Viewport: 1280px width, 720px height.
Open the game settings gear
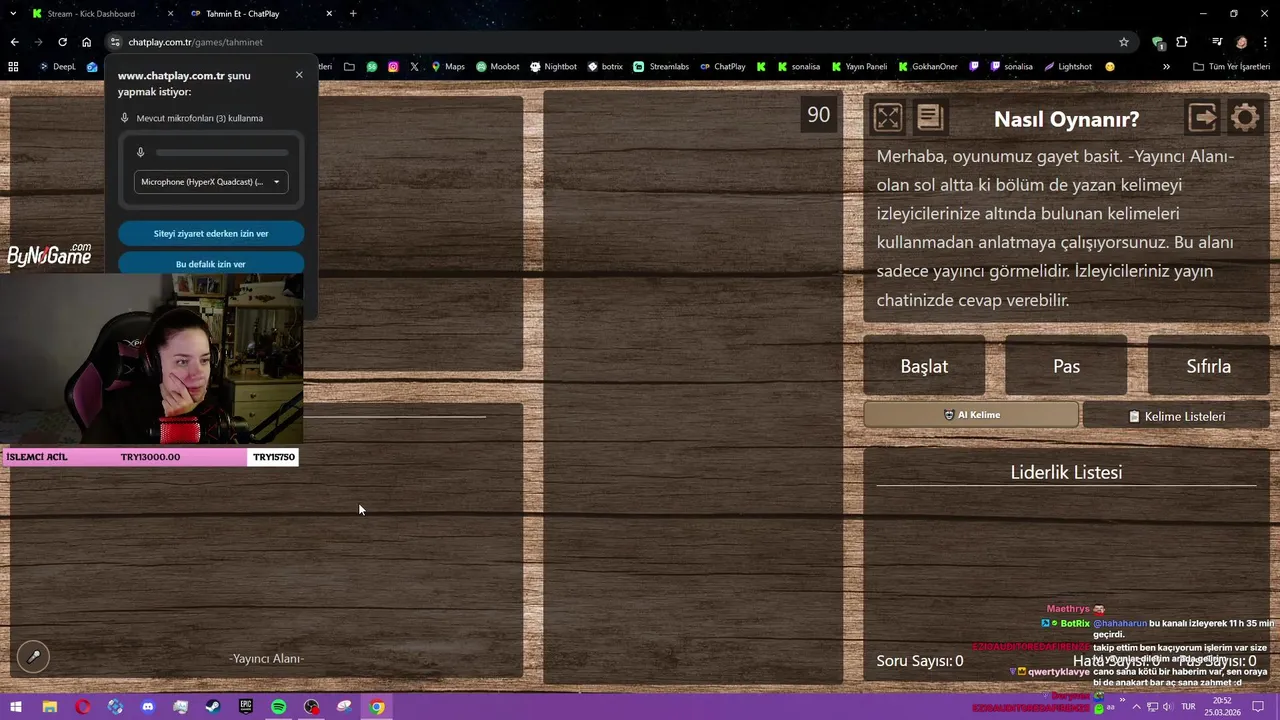[1245, 118]
